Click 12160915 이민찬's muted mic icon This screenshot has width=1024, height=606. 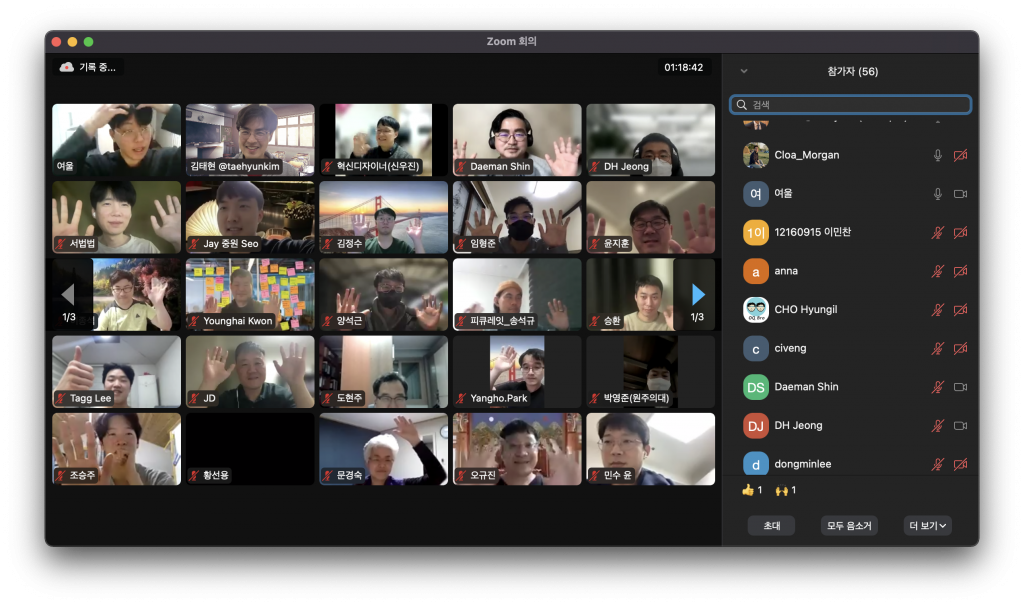[x=938, y=232]
